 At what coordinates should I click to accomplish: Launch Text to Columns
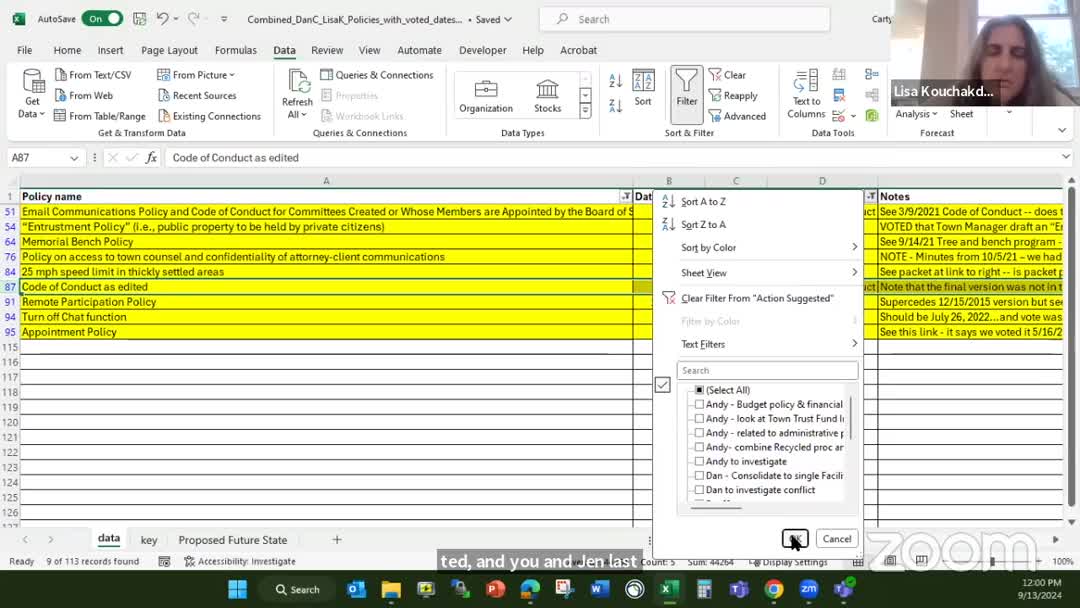806,94
